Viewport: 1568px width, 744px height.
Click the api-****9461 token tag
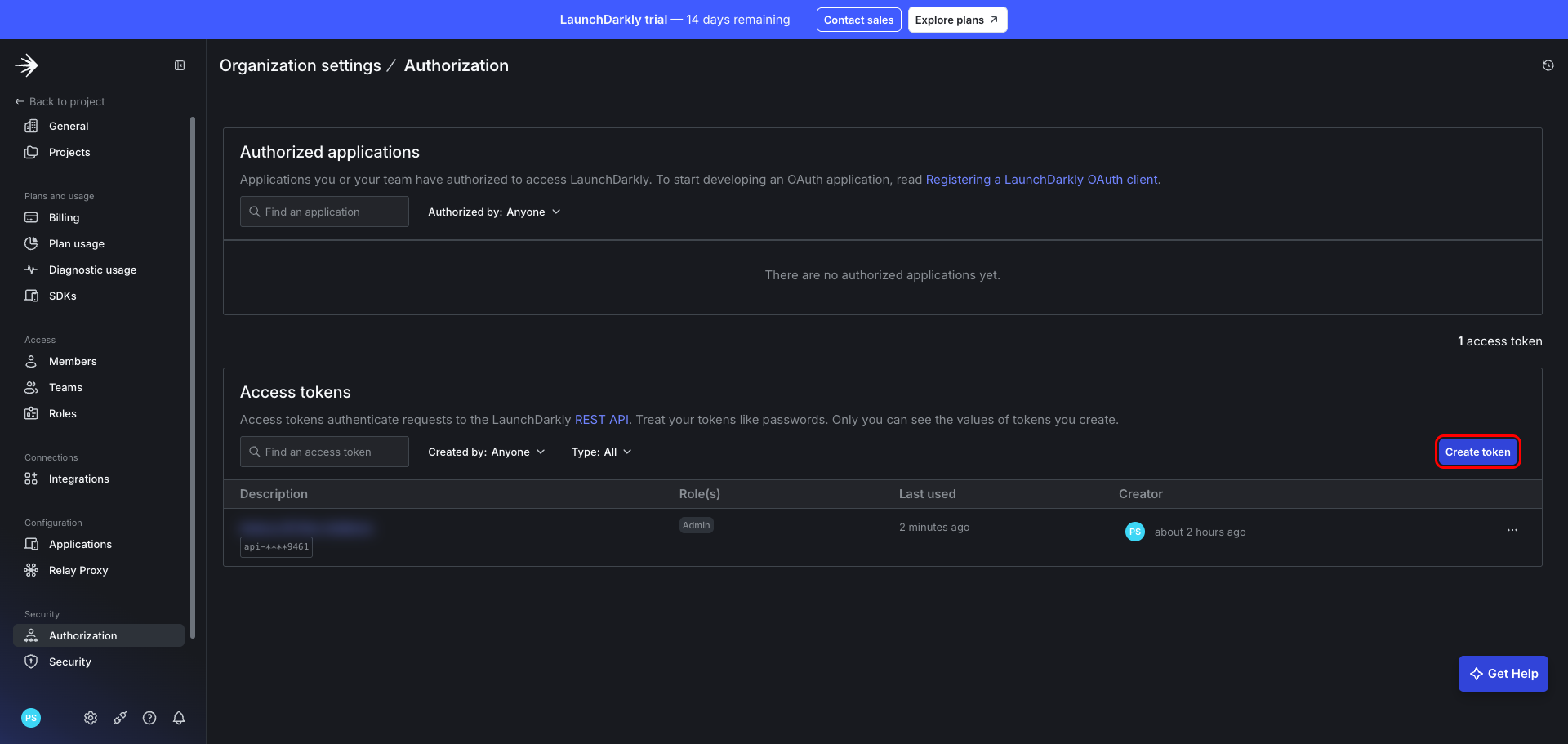pyautogui.click(x=276, y=547)
